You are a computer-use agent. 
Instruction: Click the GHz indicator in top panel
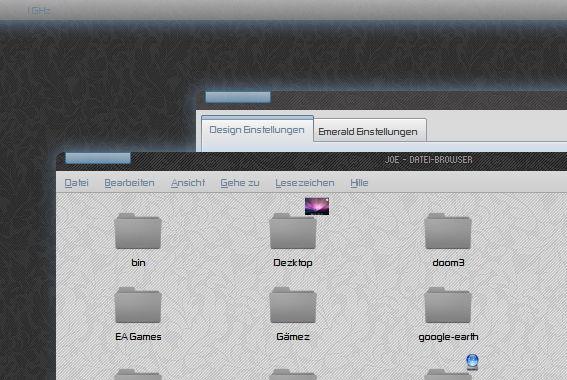tap(39, 10)
